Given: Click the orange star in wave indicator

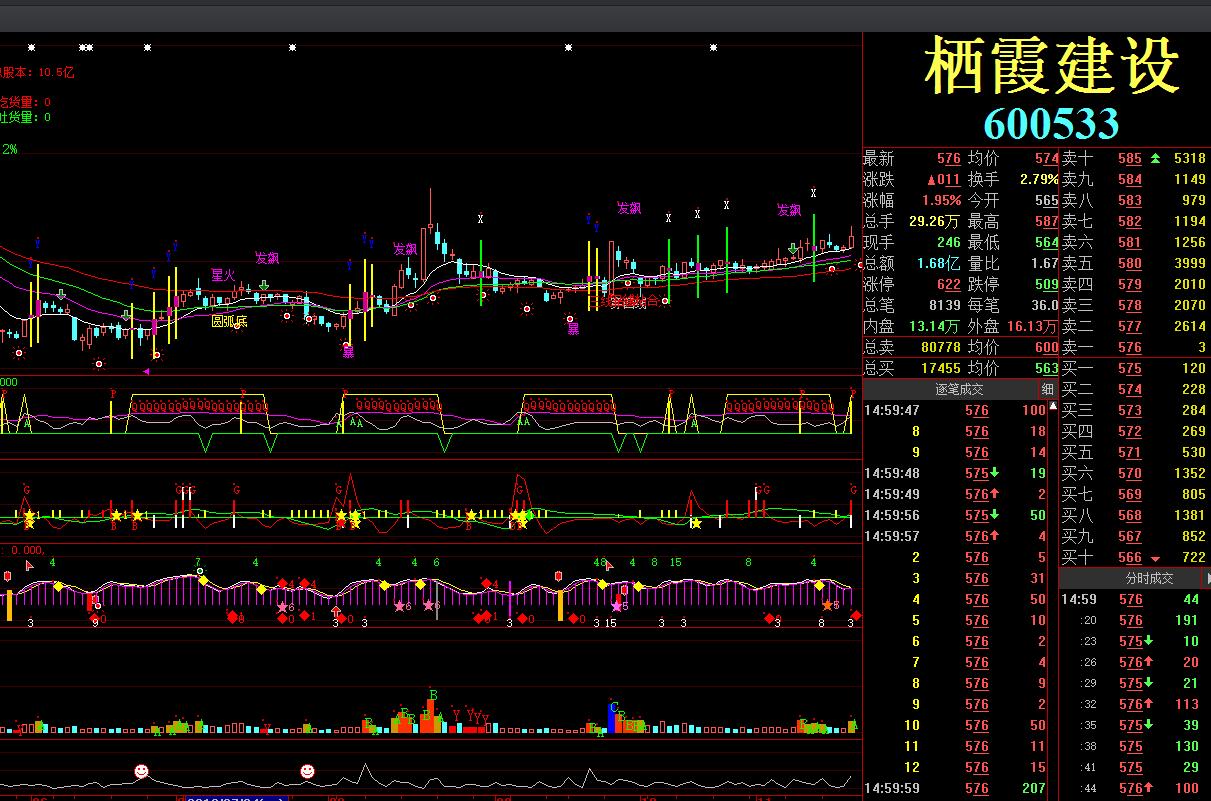Looking at the screenshot, I should pyautogui.click(x=827, y=605).
